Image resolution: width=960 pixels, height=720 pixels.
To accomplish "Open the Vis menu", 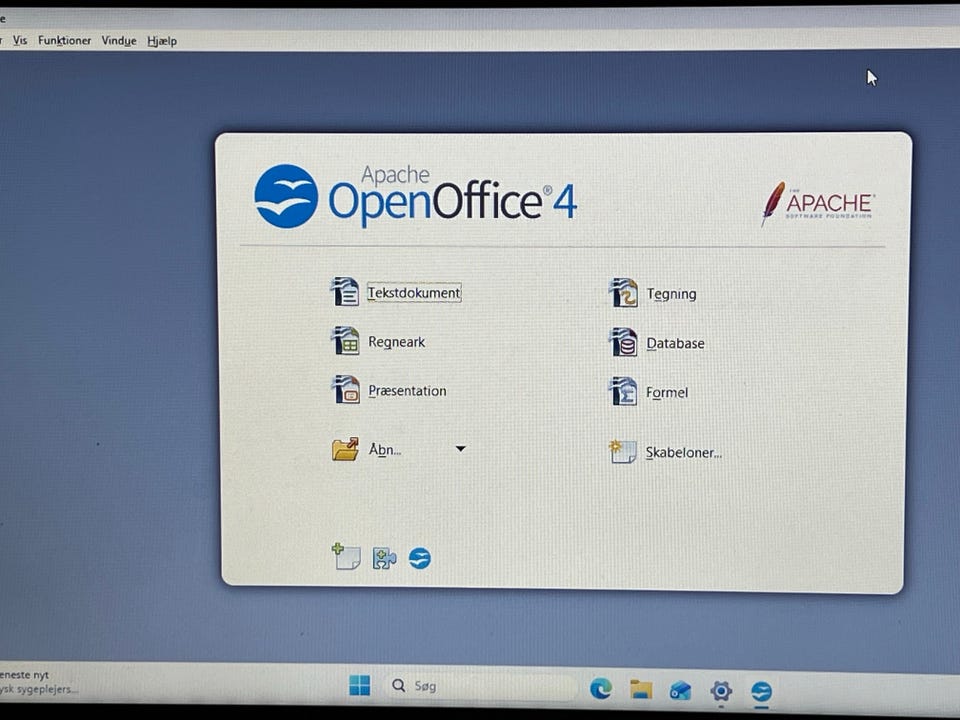I will [x=20, y=40].
